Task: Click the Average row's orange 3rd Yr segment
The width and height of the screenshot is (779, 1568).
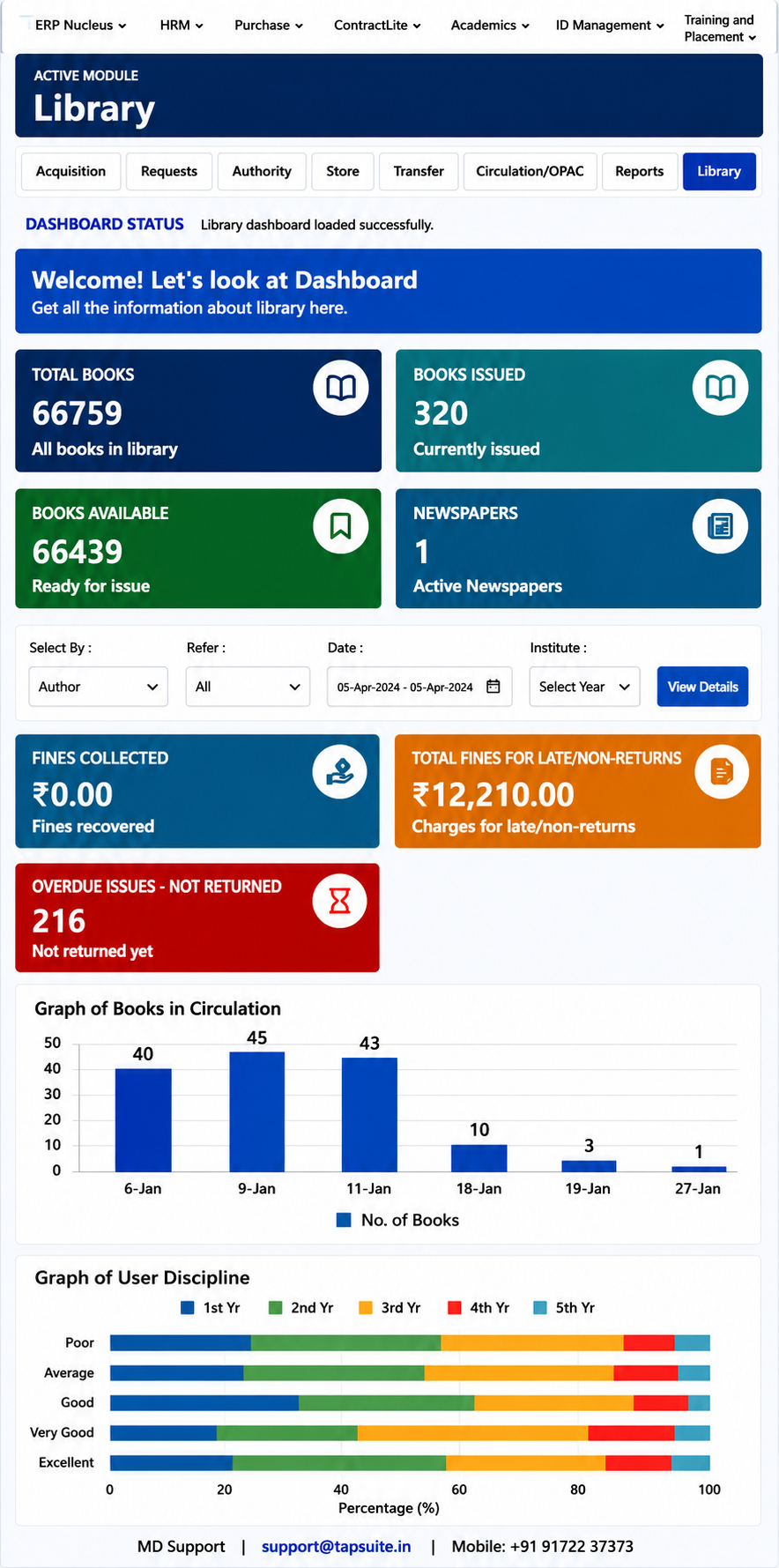Action: click(519, 1372)
